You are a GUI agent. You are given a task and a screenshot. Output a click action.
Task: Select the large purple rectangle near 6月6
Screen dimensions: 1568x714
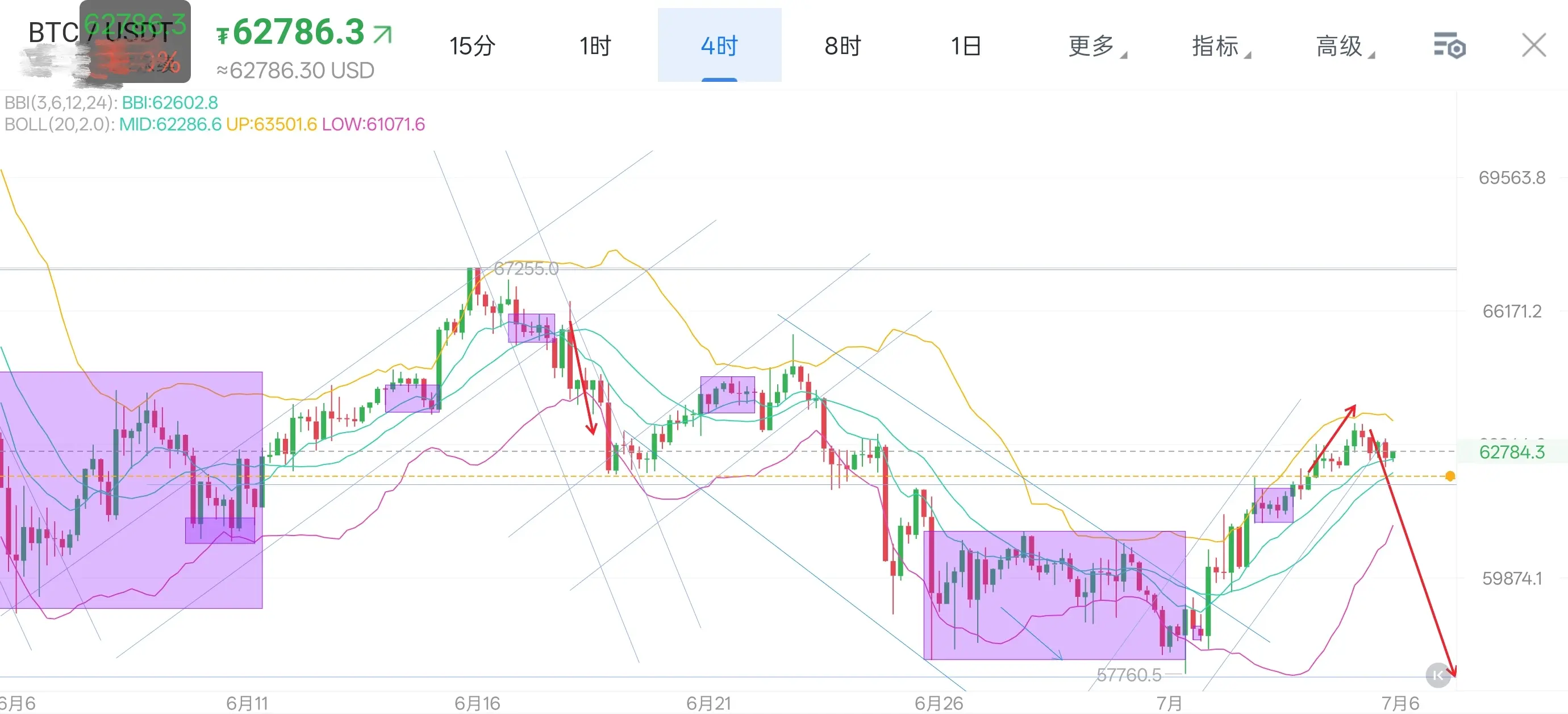[131, 490]
